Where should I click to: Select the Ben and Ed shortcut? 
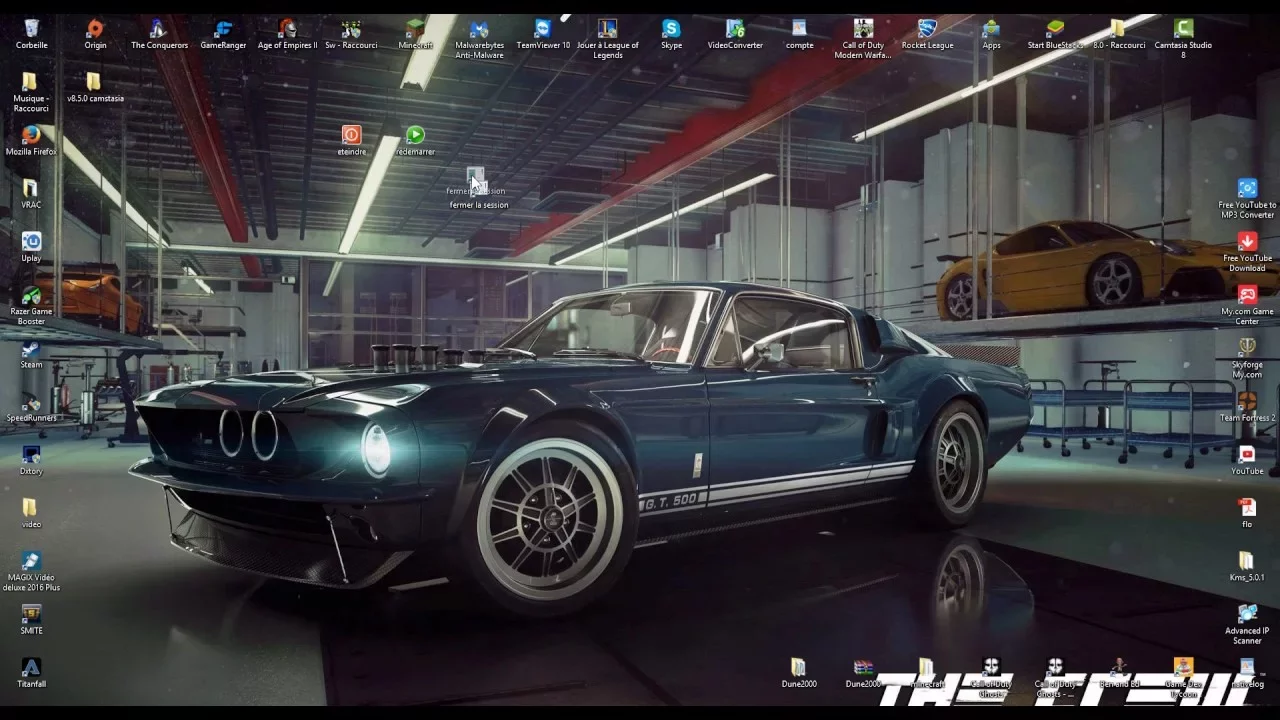coord(1119,667)
